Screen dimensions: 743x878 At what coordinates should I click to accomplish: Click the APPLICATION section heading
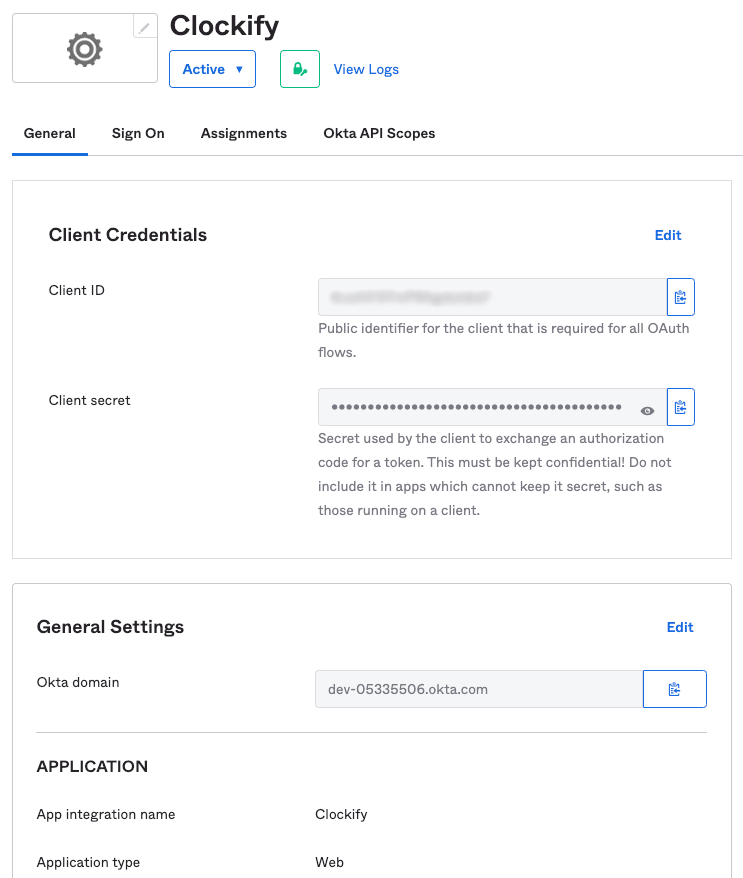pos(92,766)
